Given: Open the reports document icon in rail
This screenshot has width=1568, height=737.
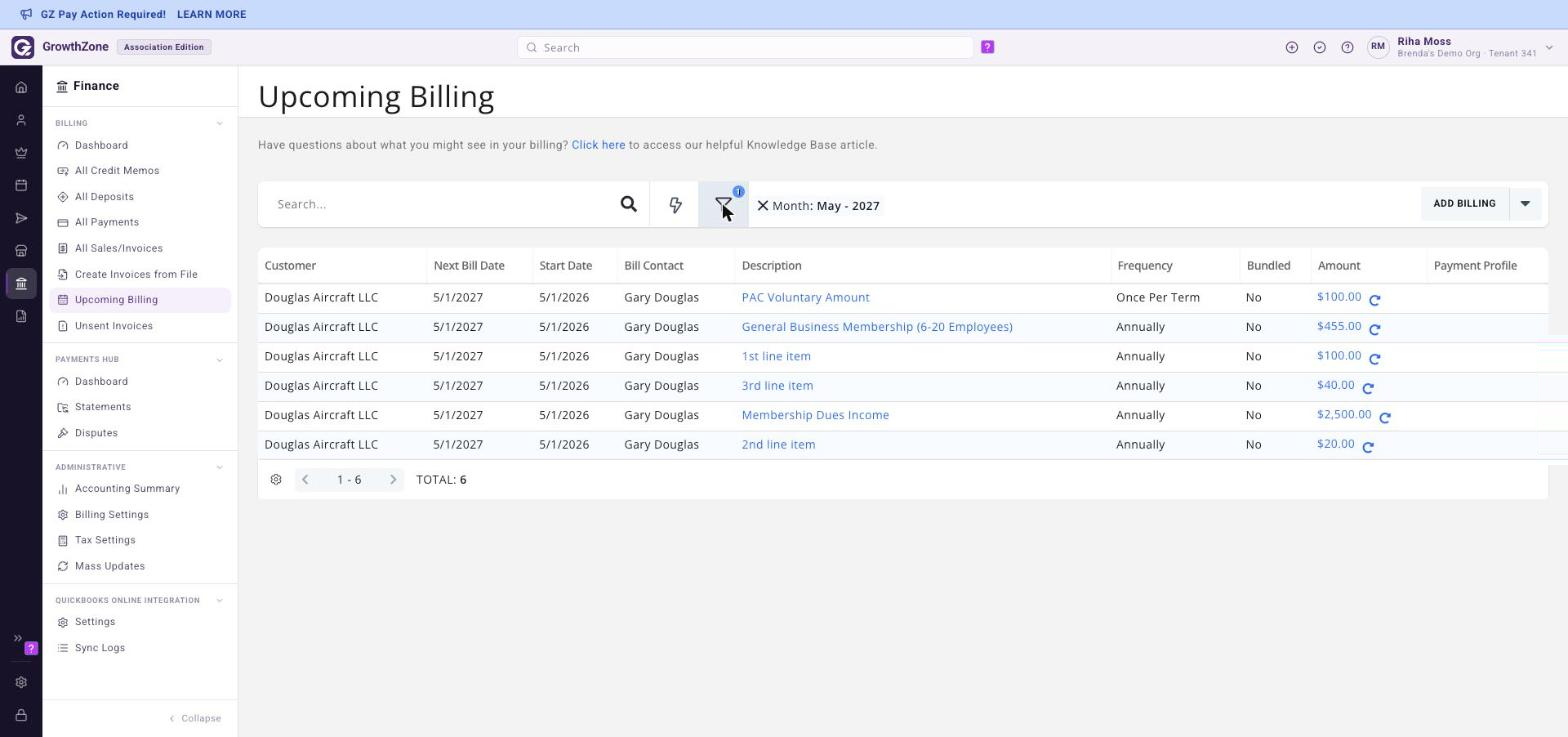Looking at the screenshot, I should [21, 317].
